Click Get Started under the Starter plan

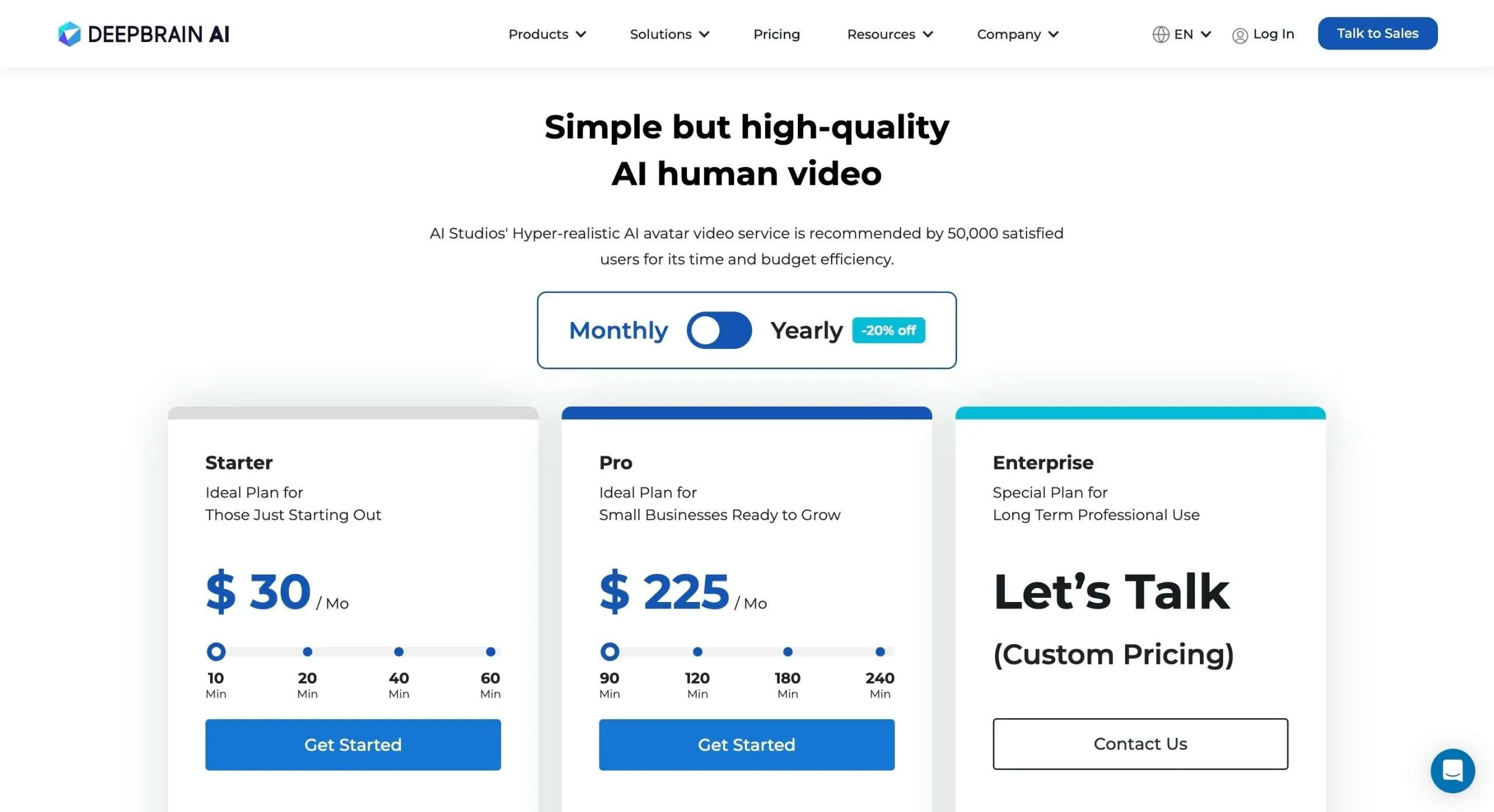[x=352, y=744]
